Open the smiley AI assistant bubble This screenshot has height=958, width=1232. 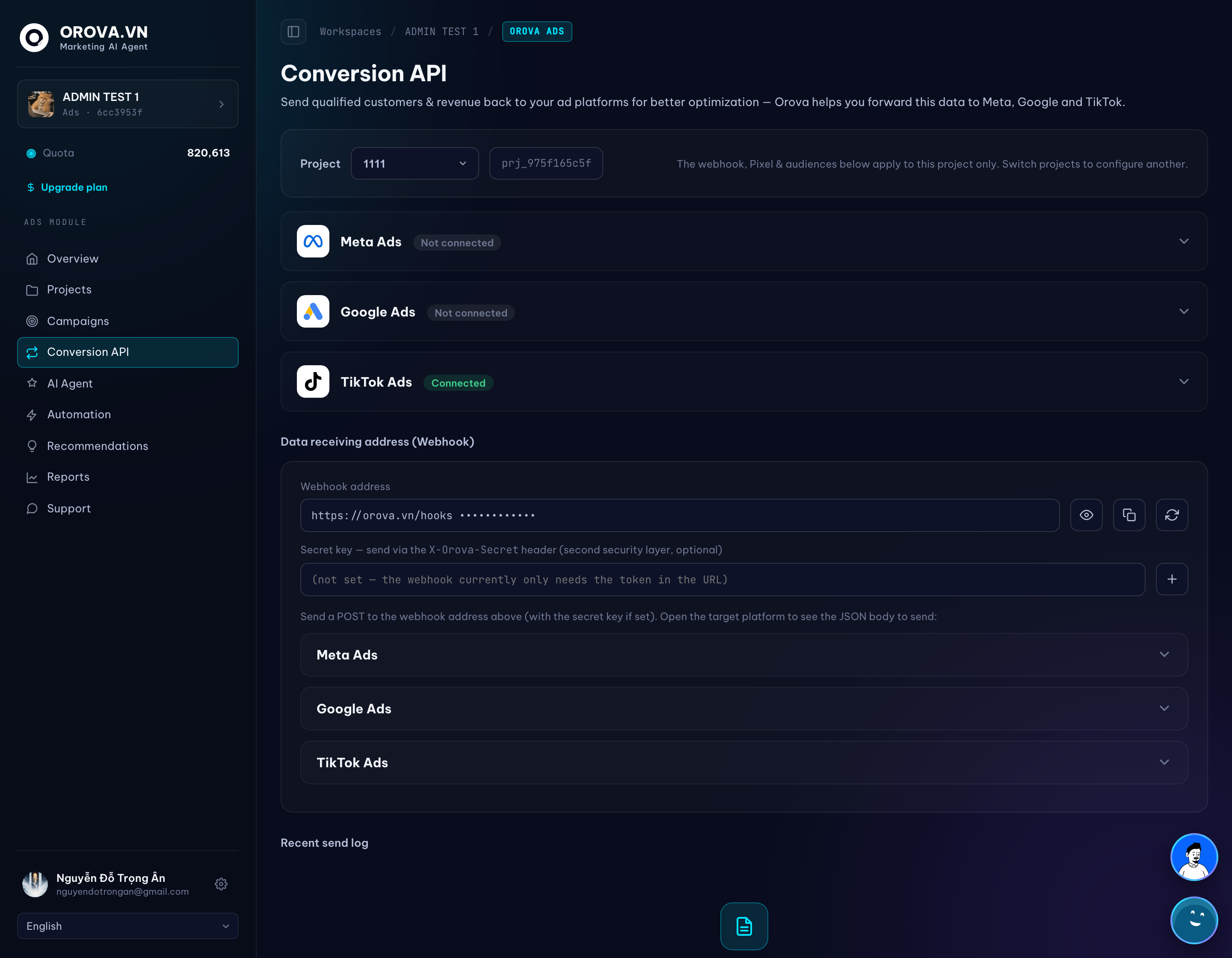(x=1193, y=920)
